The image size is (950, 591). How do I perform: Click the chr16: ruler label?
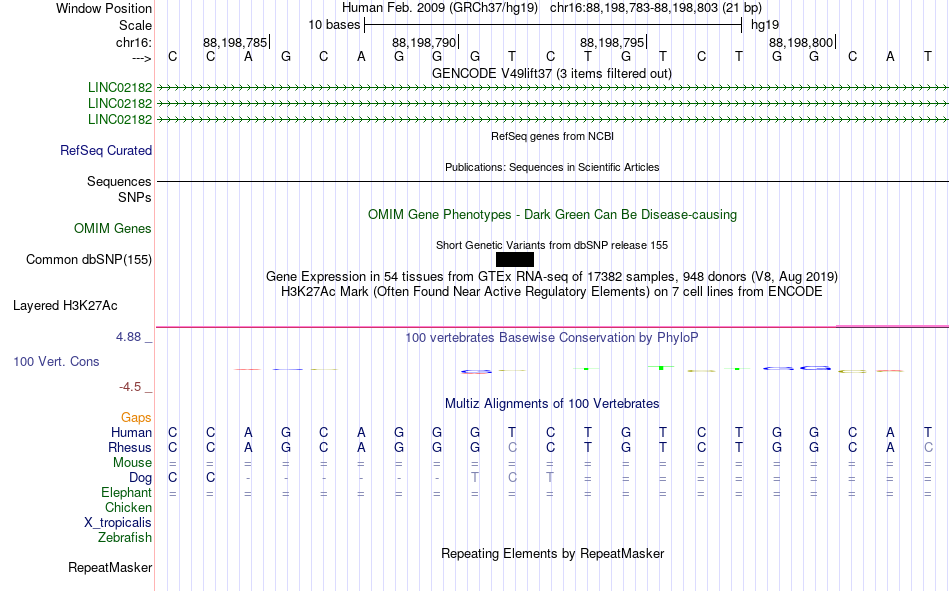pyautogui.click(x=134, y=42)
